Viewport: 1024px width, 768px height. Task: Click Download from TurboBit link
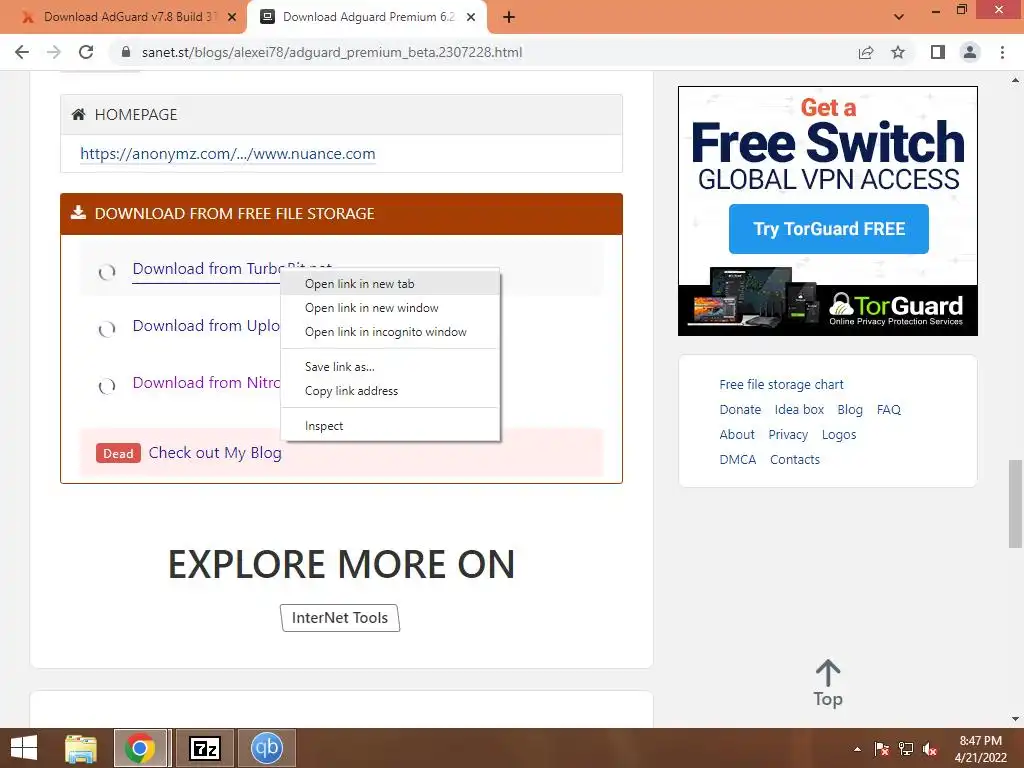pos(206,268)
